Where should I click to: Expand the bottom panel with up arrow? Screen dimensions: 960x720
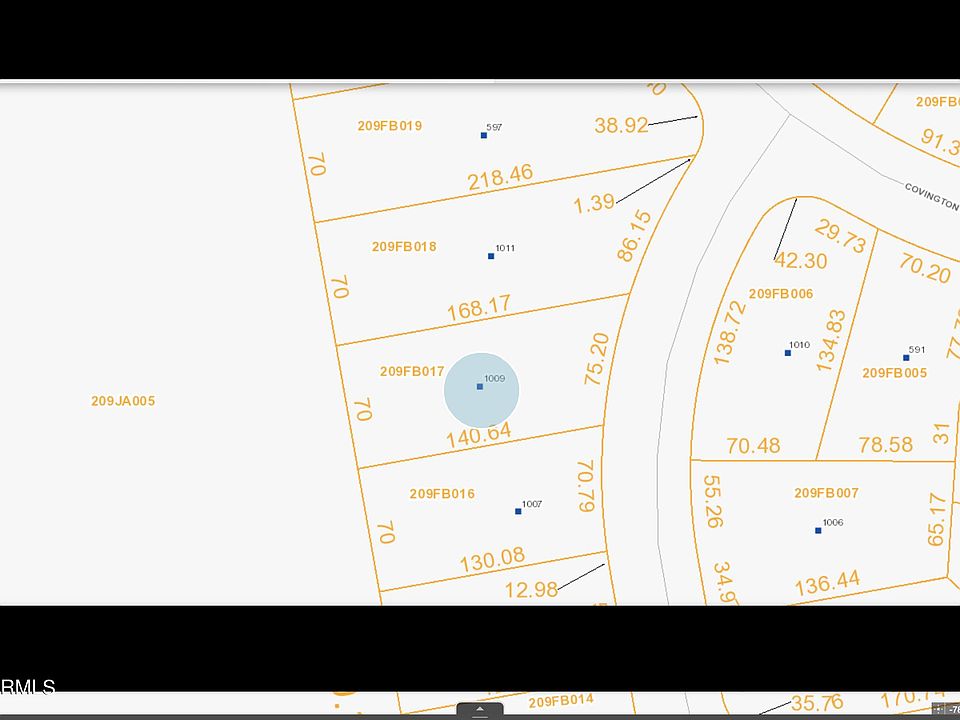tap(480, 710)
